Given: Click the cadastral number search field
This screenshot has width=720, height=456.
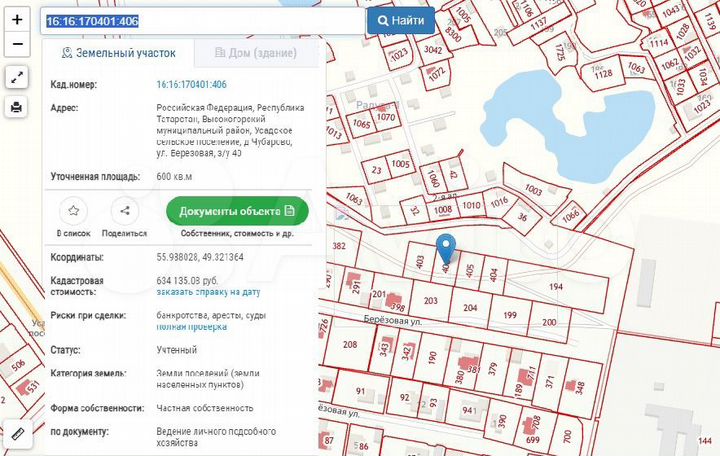Looking at the screenshot, I should [x=200, y=20].
